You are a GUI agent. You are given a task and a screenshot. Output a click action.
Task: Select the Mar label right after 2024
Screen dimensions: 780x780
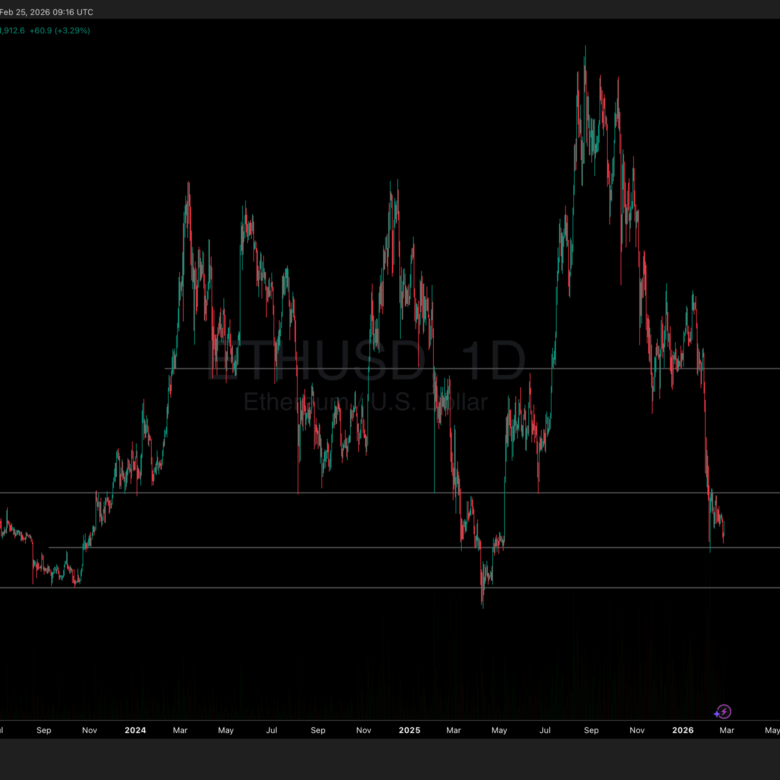coord(180,731)
